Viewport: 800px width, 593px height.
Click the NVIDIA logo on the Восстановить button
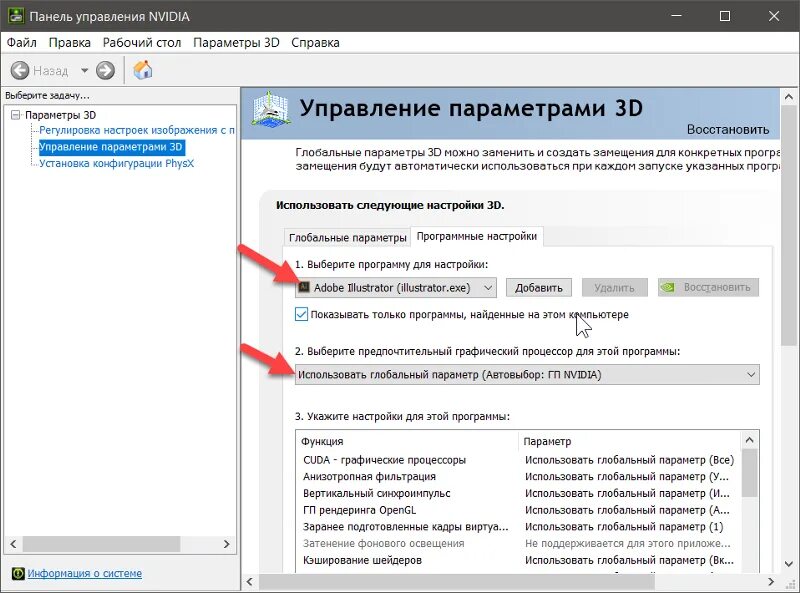(667, 287)
